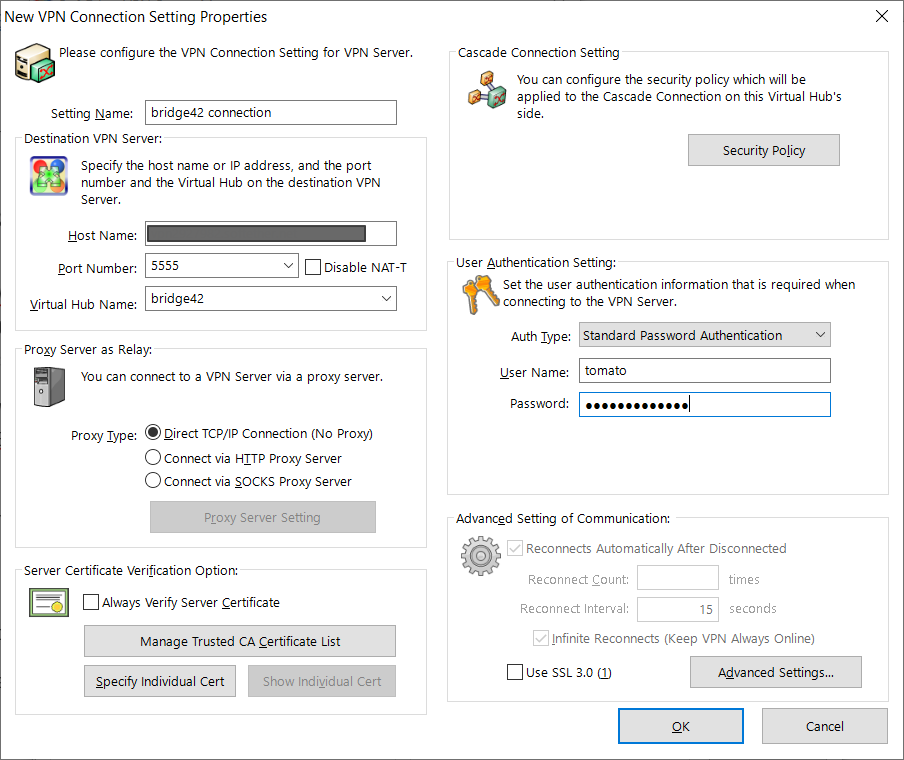Expand the Virtual Hub Name dropdown
This screenshot has width=904, height=760.
385,298
